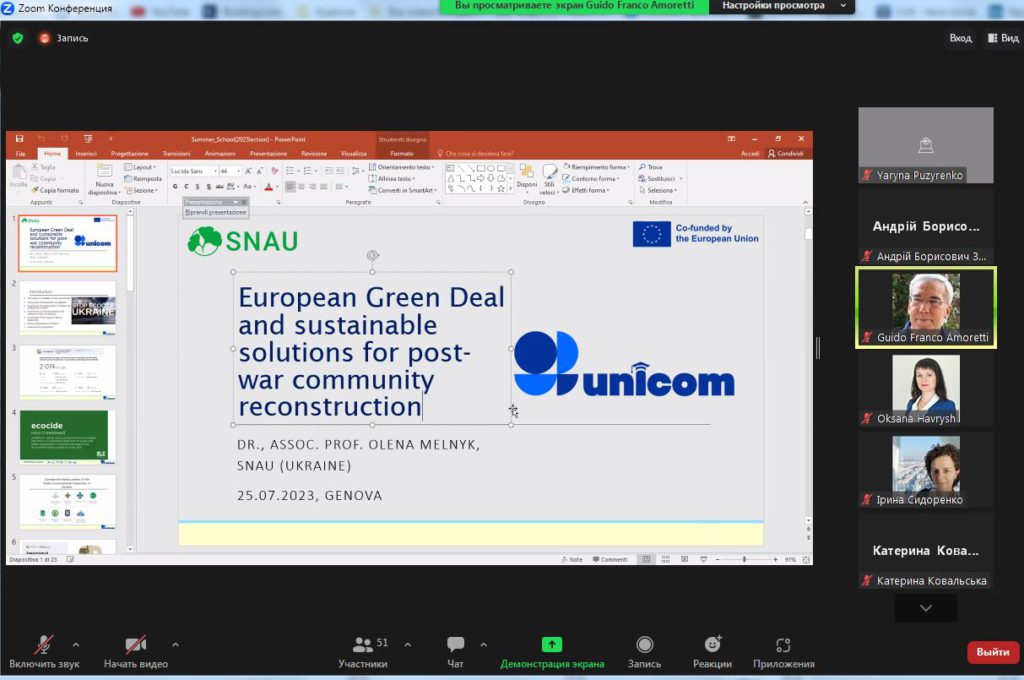The height and width of the screenshot is (680, 1024).
Task: Unmute microphone with Включить звук
Action: pyautogui.click(x=44, y=645)
